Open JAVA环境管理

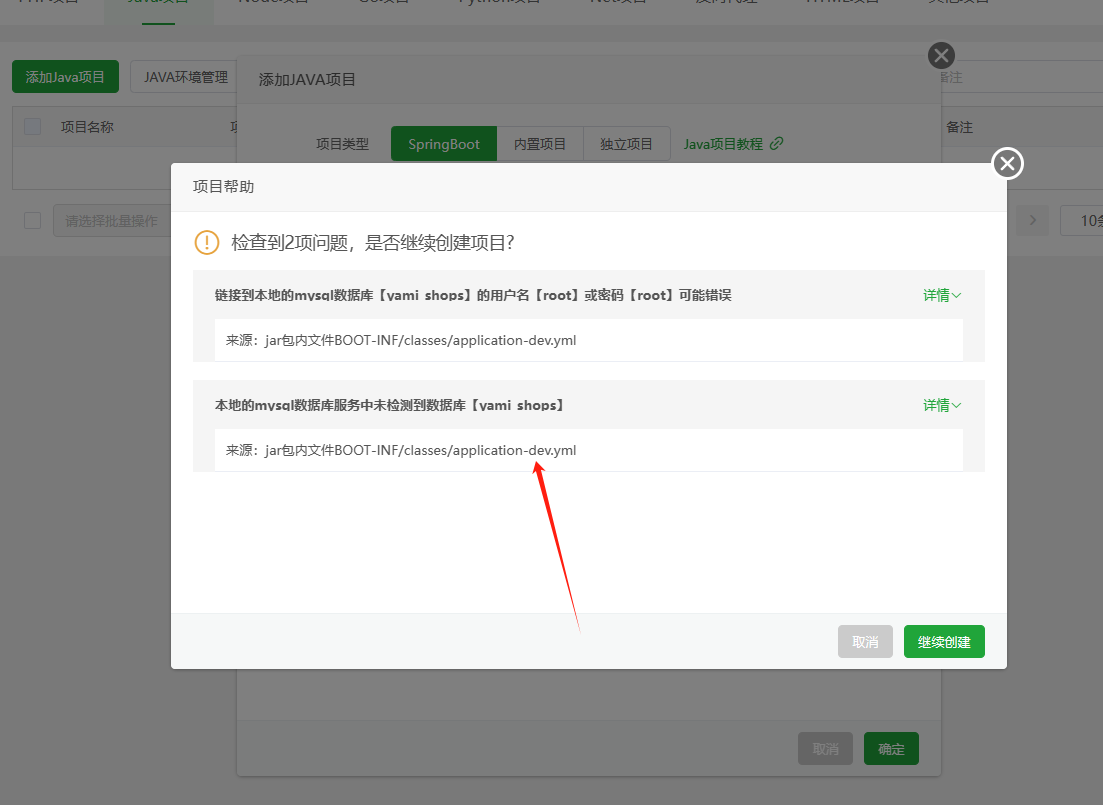(183, 76)
